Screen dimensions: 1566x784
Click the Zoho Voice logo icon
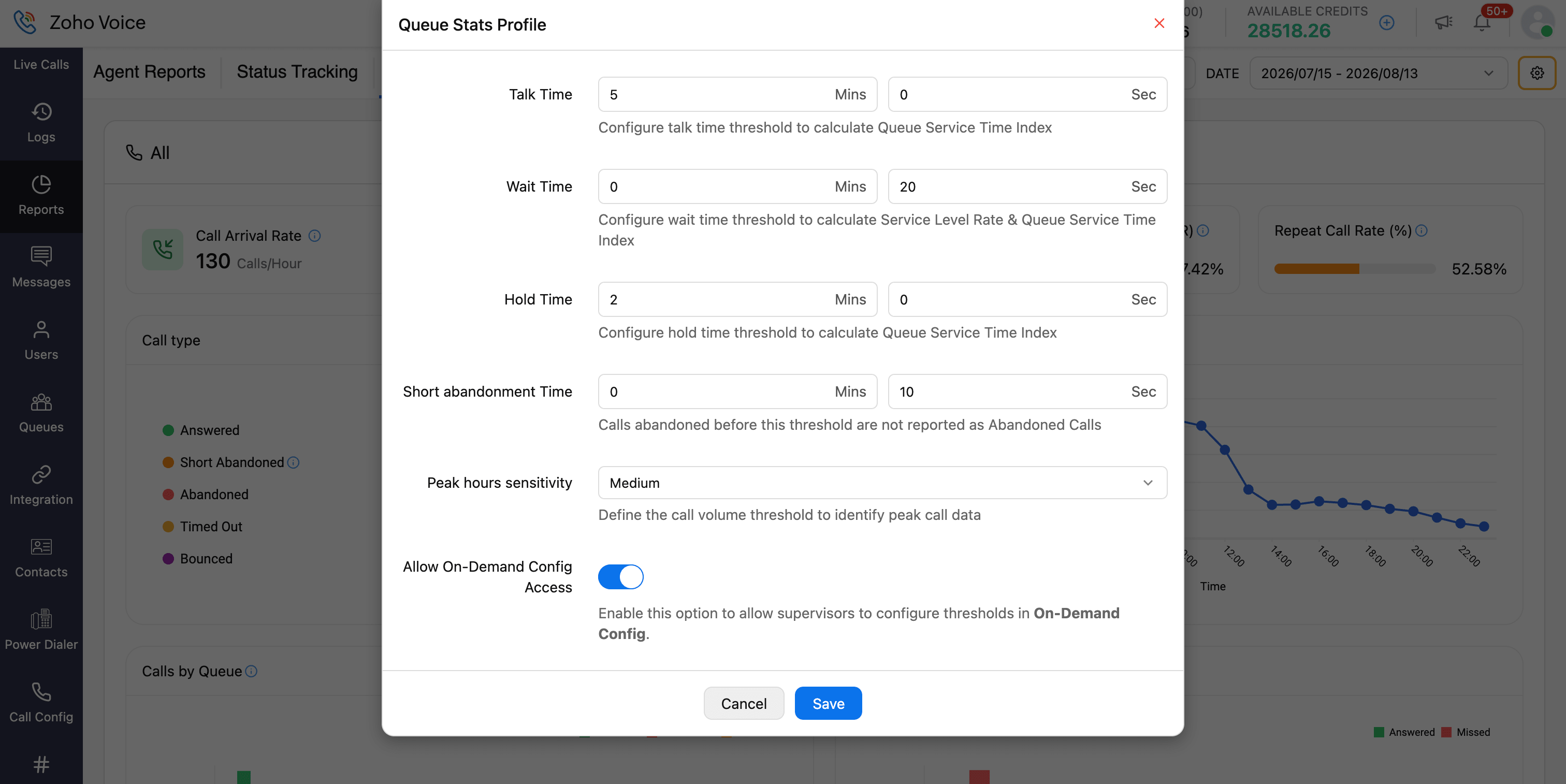pyautogui.click(x=25, y=22)
